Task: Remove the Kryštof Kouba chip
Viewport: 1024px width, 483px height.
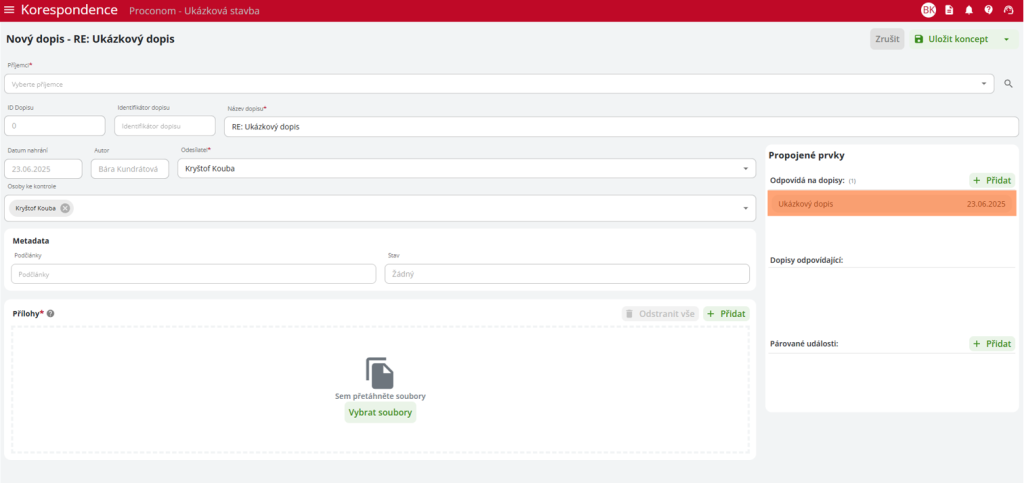Action: pos(65,208)
